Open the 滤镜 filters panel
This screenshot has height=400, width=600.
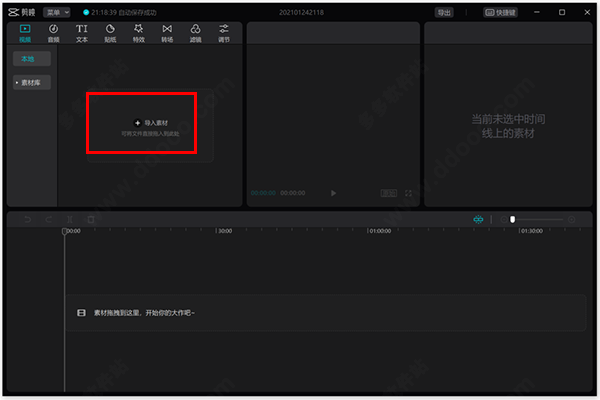(x=196, y=33)
